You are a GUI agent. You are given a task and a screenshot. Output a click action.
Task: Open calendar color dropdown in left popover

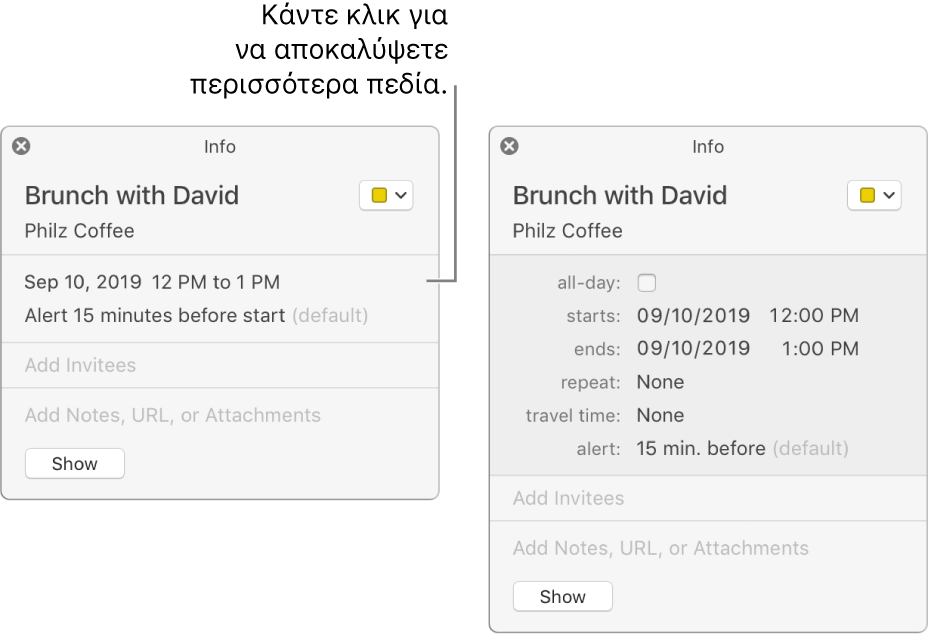(386, 195)
